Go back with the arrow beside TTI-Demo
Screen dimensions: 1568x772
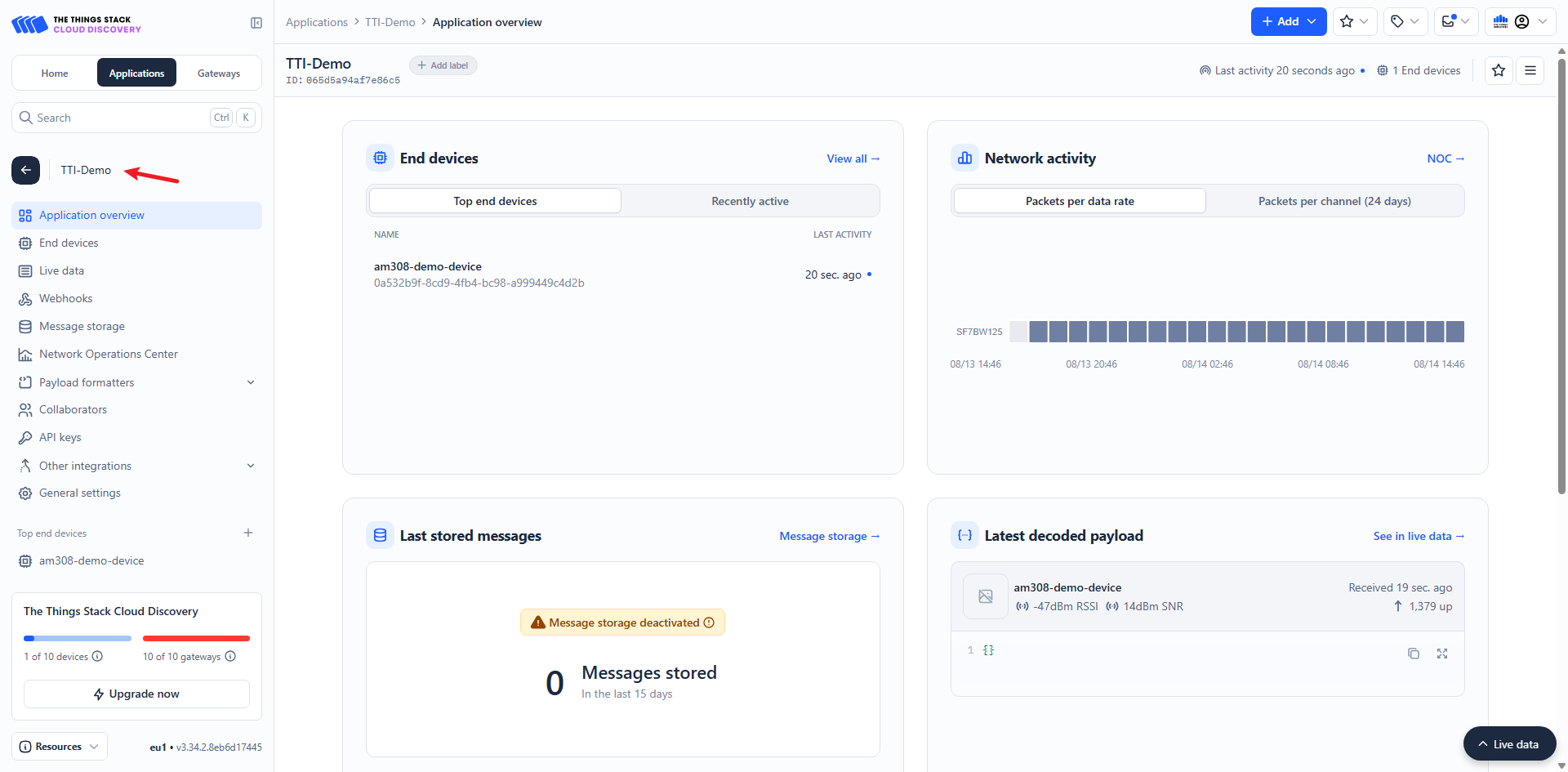25,170
